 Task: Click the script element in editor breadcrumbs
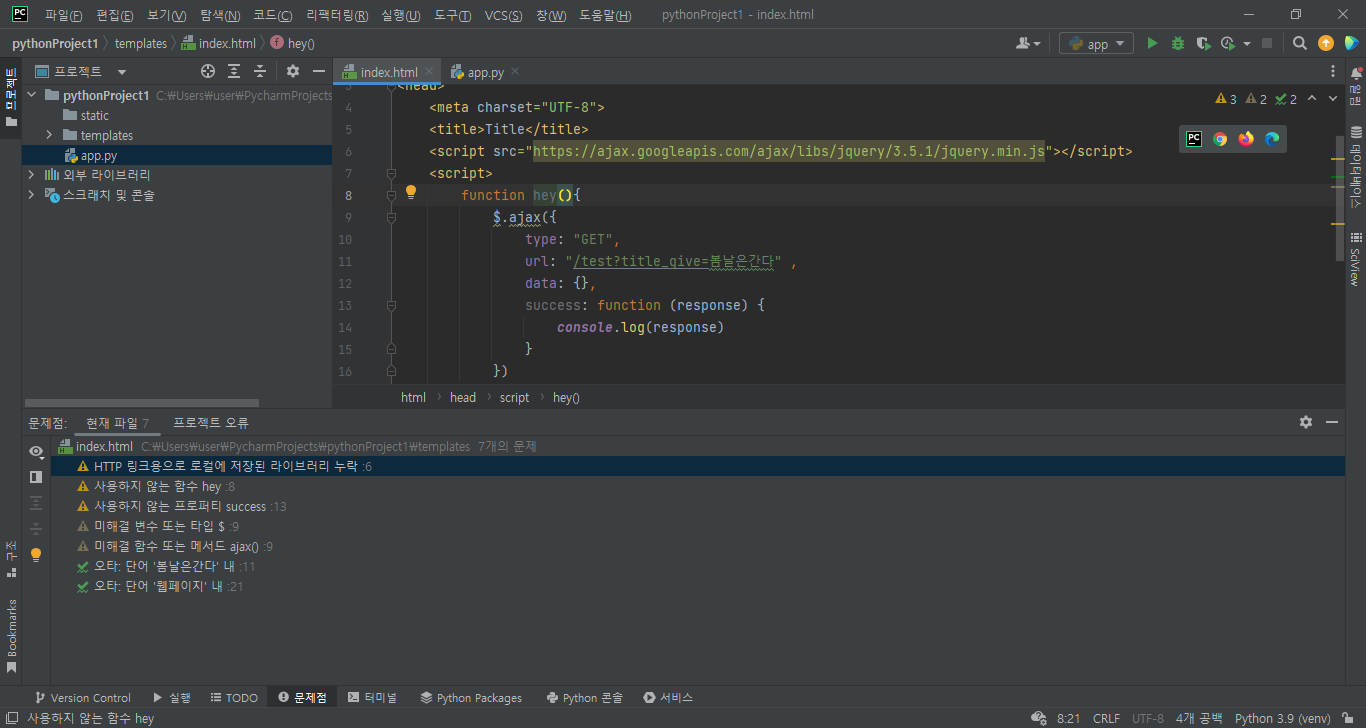(x=514, y=397)
